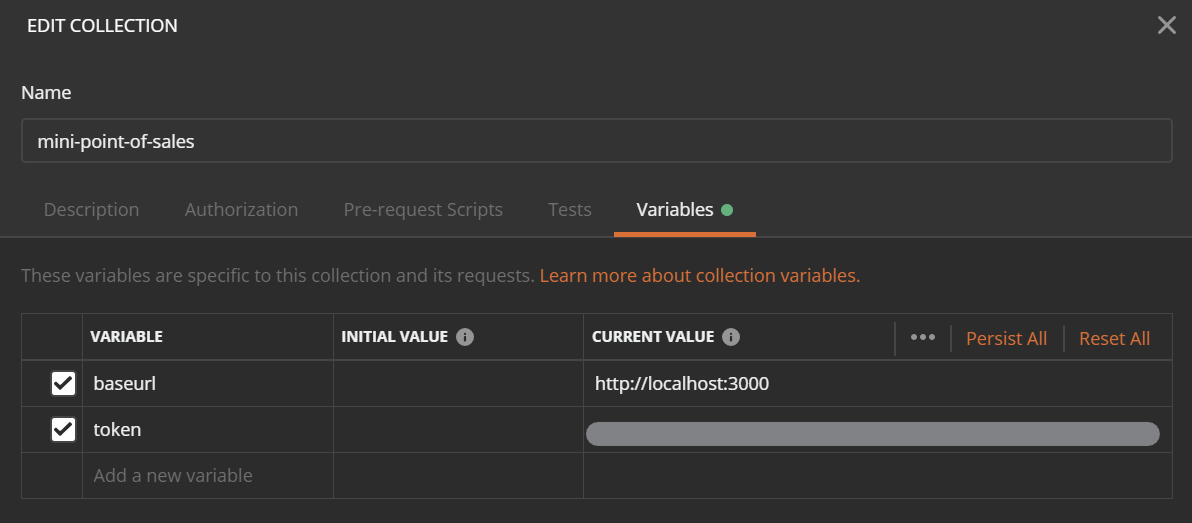
Task: Open Learn more about collection variables link
Action: tap(699, 275)
